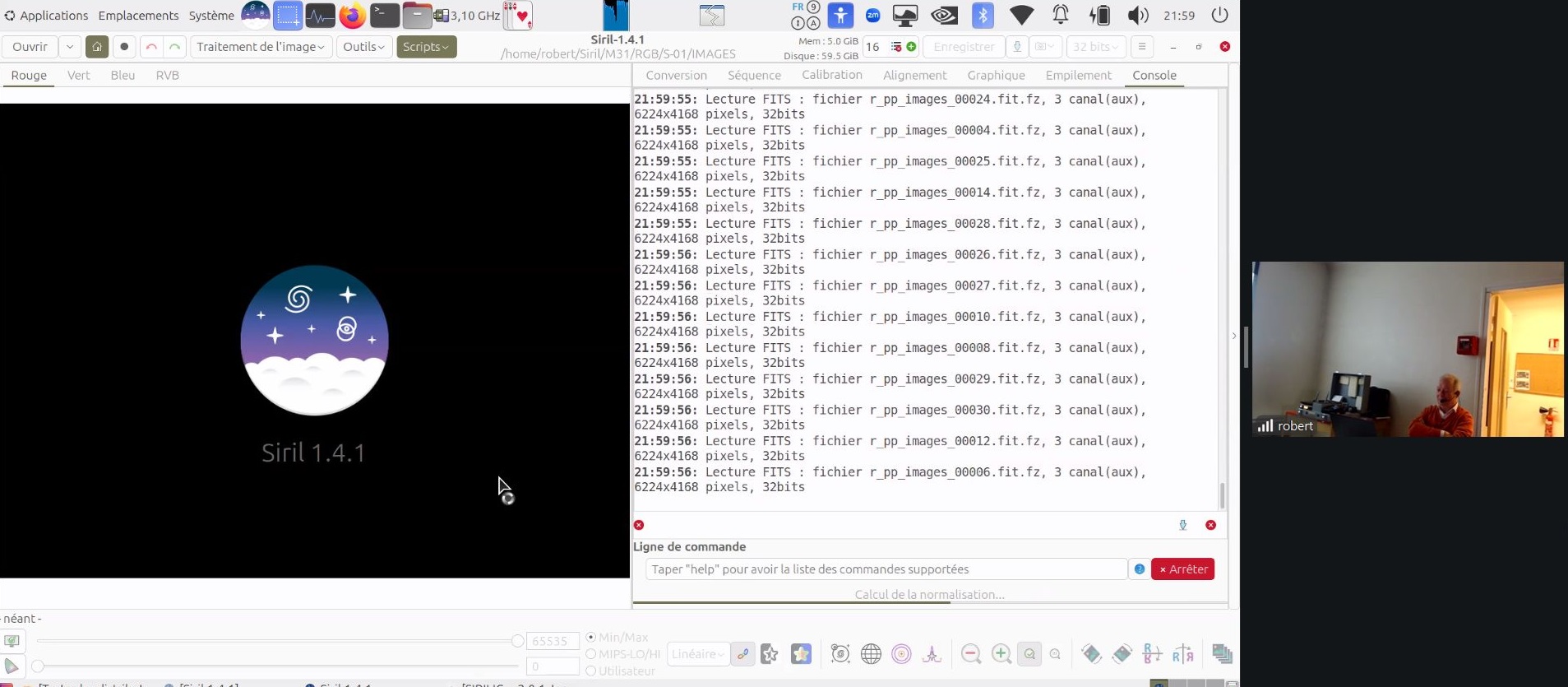
Task: Open the hamburger menu icon
Action: click(x=1141, y=47)
